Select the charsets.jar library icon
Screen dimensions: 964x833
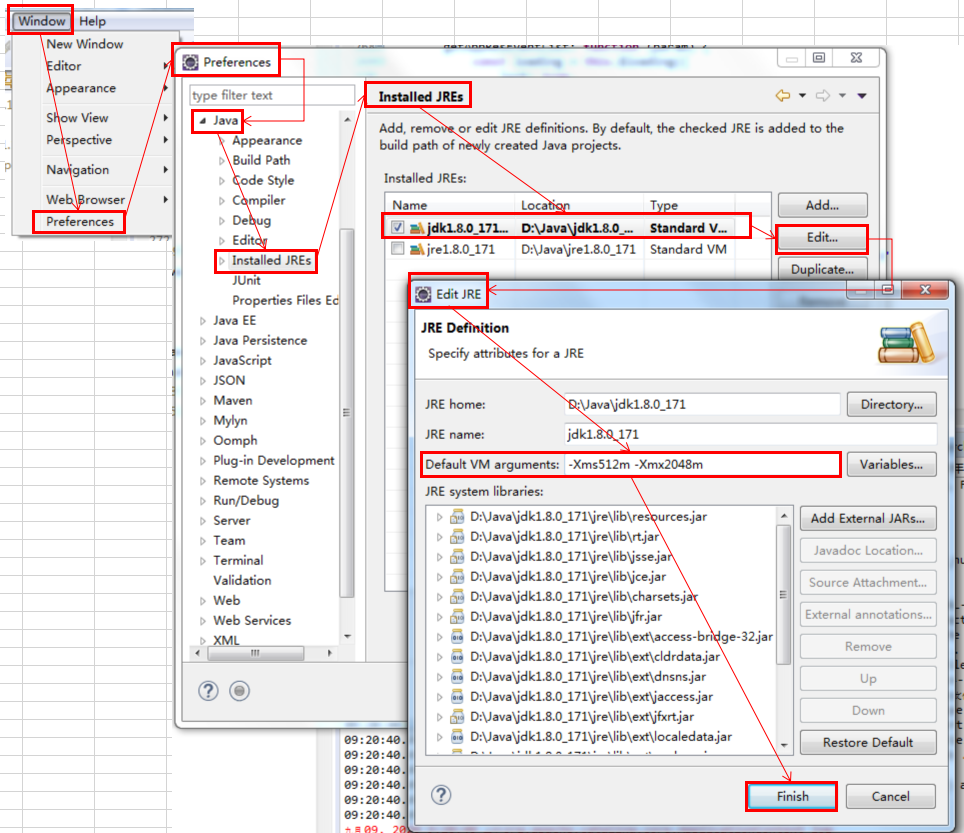(457, 597)
